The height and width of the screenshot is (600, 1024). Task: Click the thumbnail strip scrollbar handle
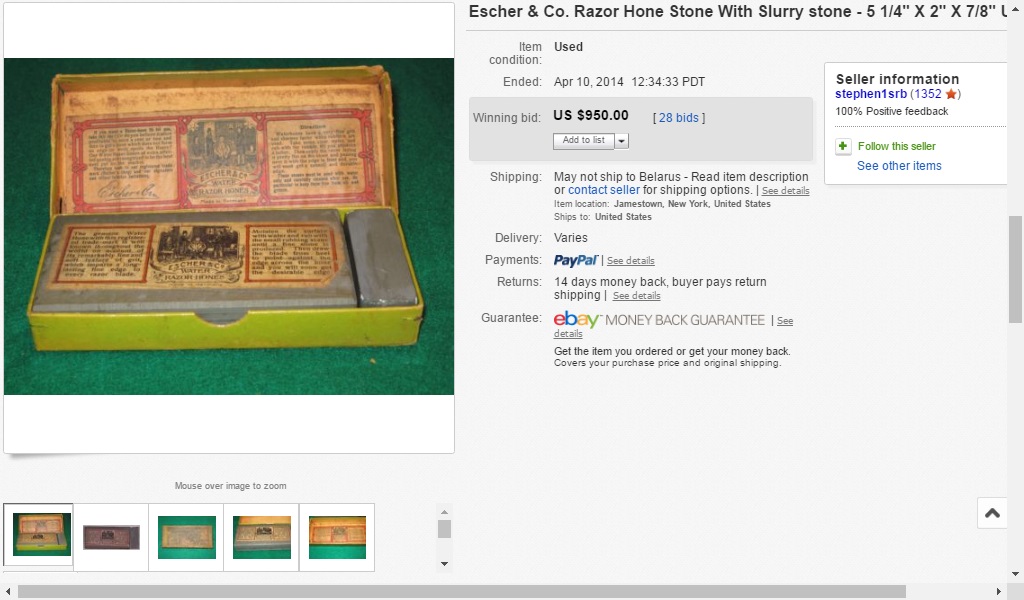pos(445,529)
